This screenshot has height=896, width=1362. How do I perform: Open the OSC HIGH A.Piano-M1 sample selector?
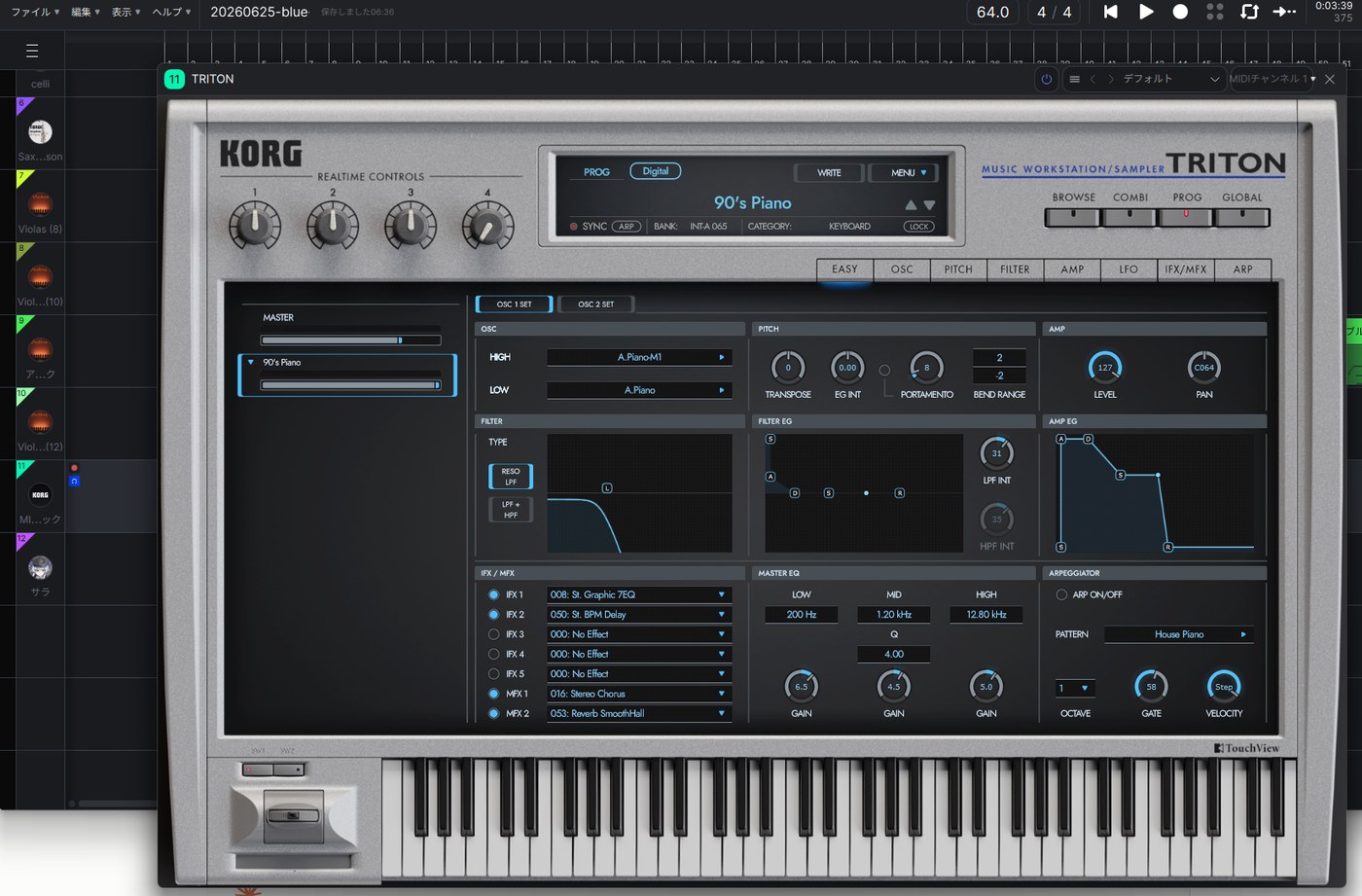point(638,357)
